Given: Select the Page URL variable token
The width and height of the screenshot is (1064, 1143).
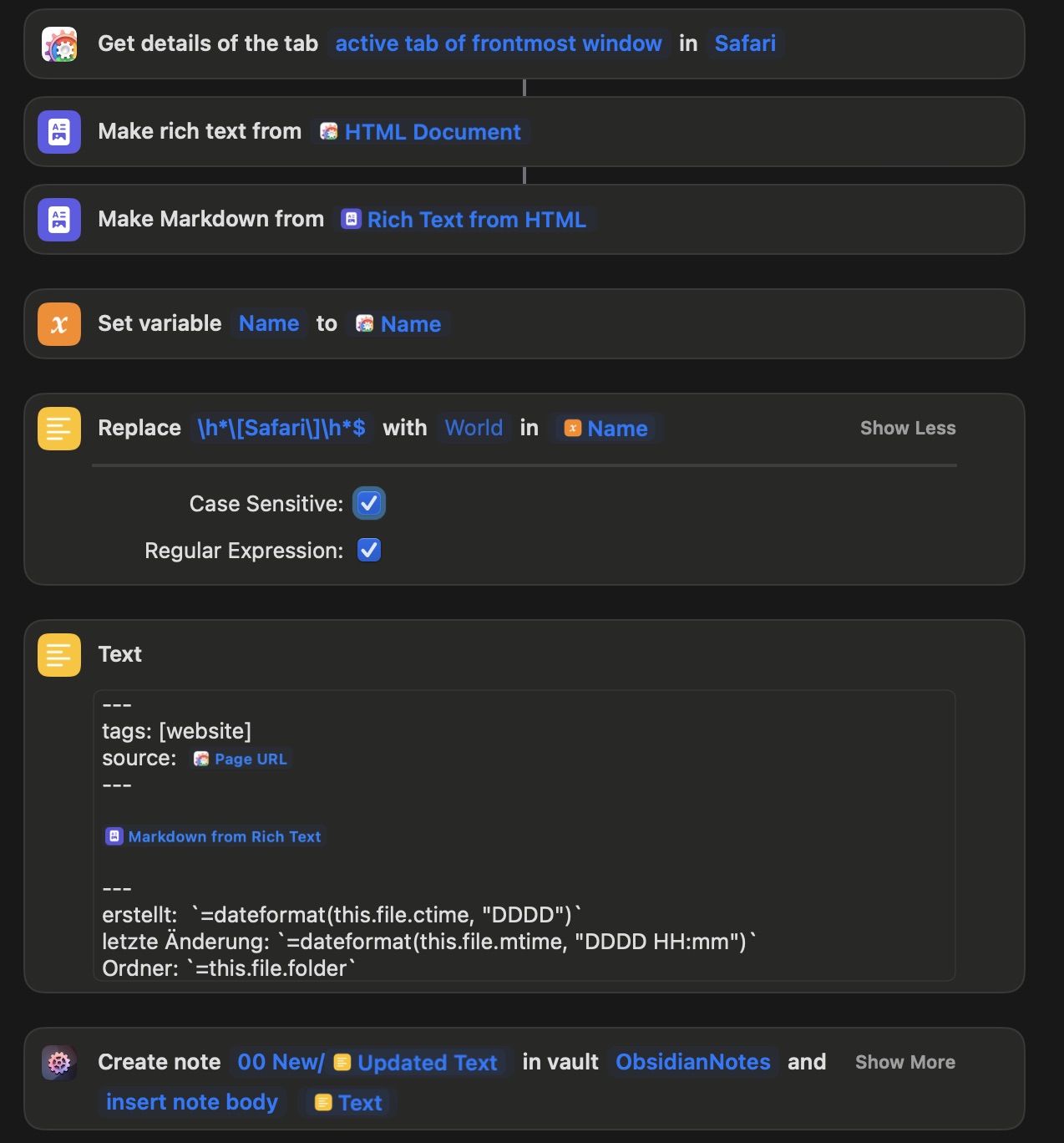Looking at the screenshot, I should coord(241,759).
